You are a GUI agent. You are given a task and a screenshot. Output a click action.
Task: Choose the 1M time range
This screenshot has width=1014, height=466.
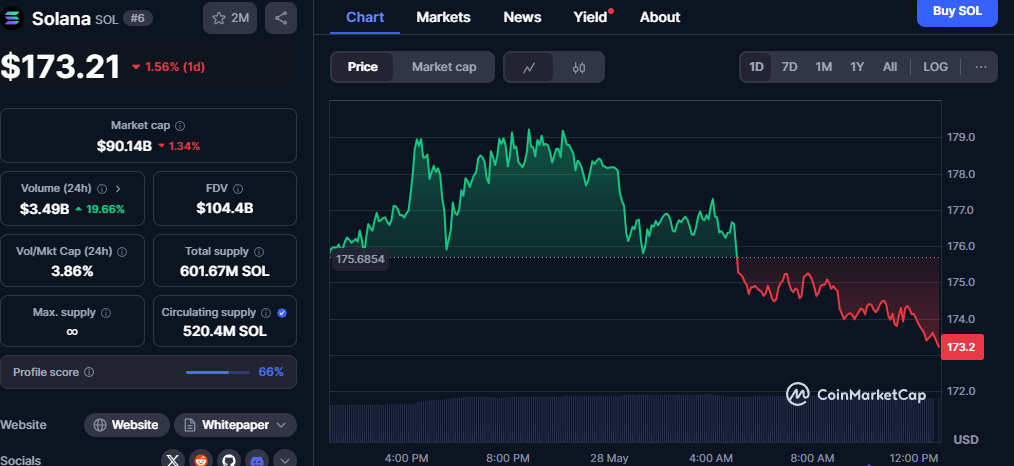click(x=823, y=67)
